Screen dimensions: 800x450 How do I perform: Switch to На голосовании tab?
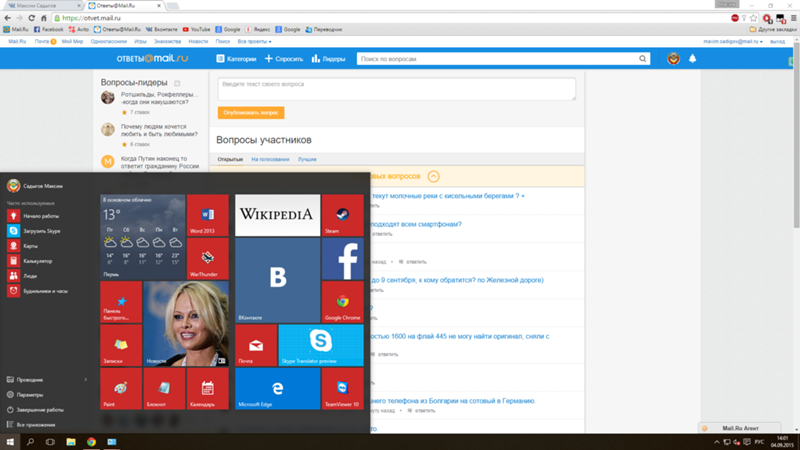[270, 159]
